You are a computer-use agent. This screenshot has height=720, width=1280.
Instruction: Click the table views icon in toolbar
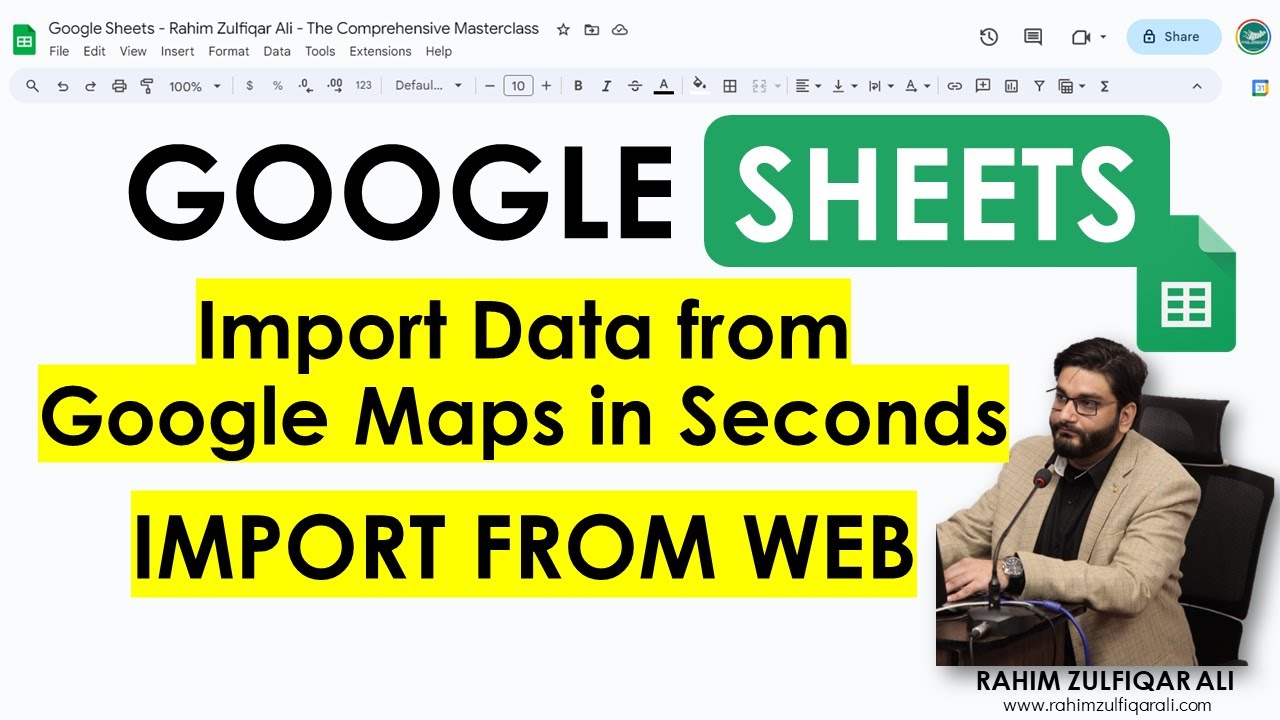coord(1066,86)
